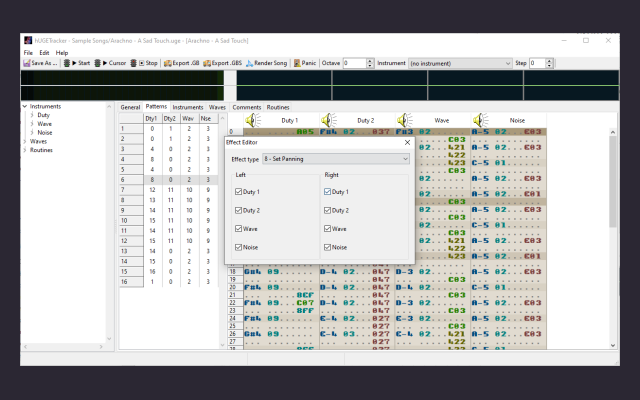Uncheck Right Duty 1 panning
This screenshot has width=640, height=400.
(x=327, y=191)
